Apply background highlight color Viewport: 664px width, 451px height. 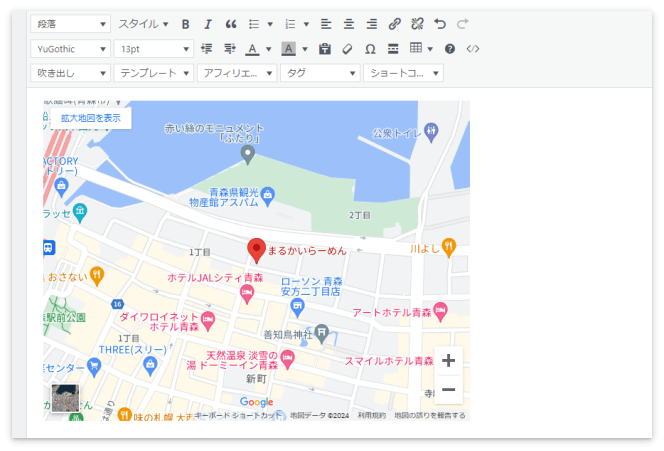tap(289, 49)
